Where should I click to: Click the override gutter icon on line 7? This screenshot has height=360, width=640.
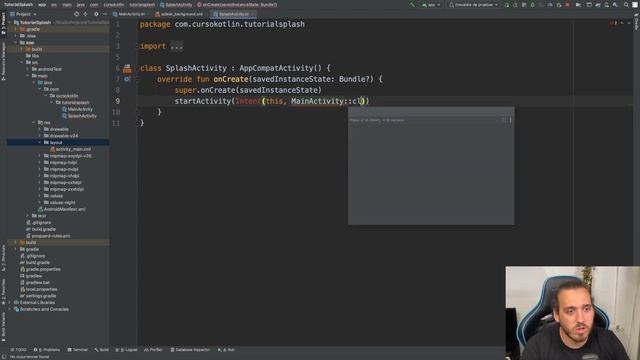(x=127, y=79)
